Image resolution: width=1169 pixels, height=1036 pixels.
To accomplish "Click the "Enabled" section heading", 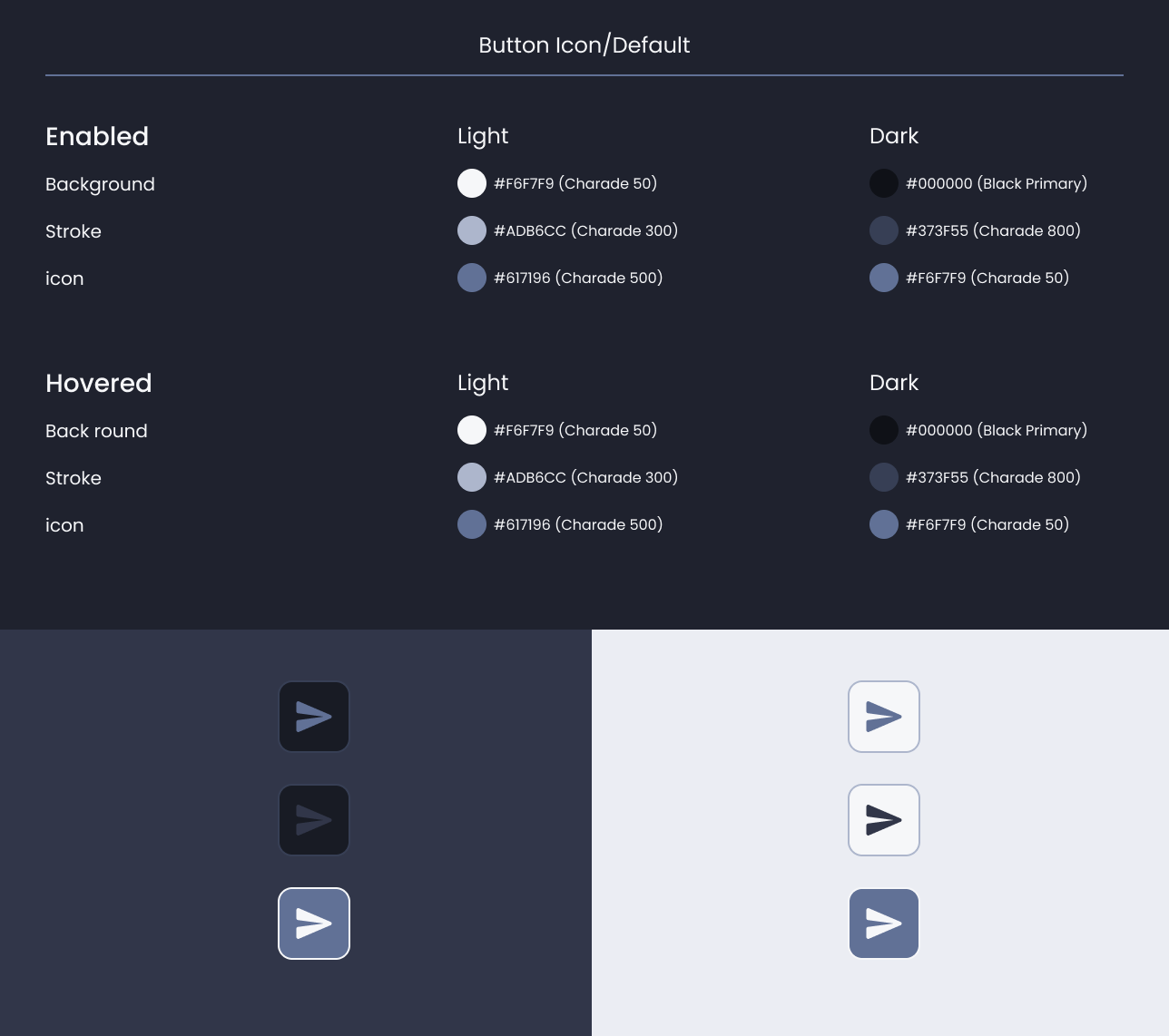I will click(97, 136).
